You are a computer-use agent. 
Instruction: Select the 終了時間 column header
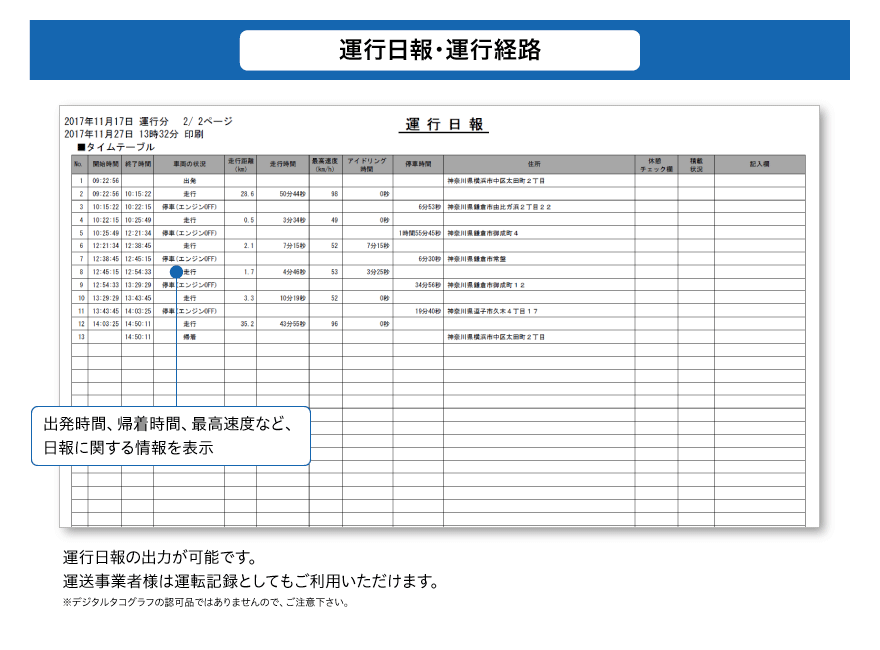138,164
